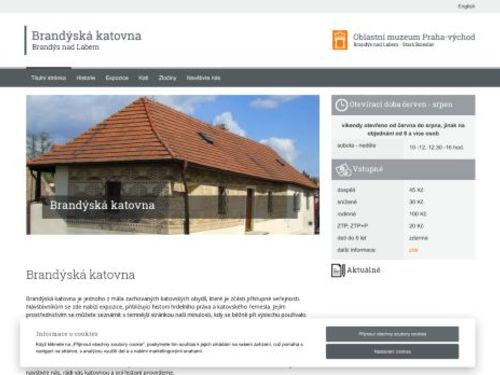
Task: Click the clock icon by Otevírací doba
Action: coord(341,105)
